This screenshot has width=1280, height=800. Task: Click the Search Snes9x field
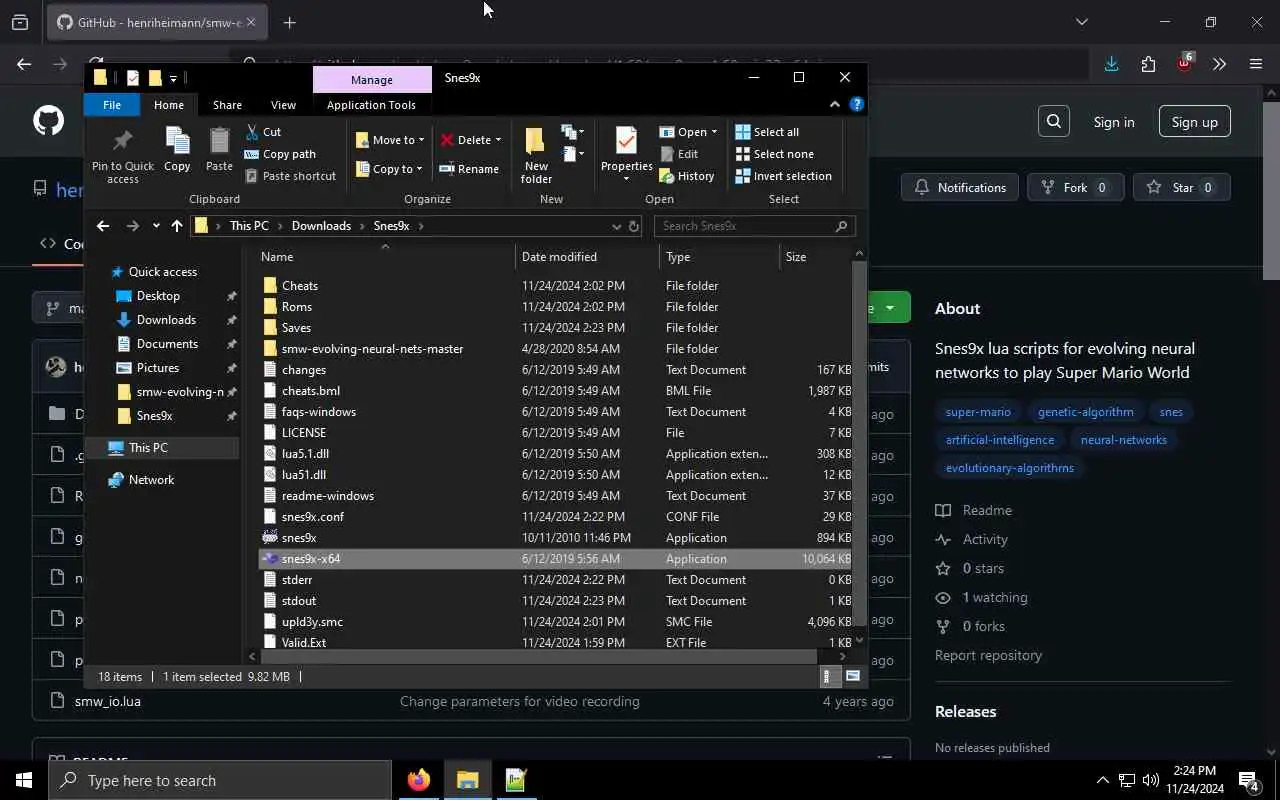[x=755, y=226]
